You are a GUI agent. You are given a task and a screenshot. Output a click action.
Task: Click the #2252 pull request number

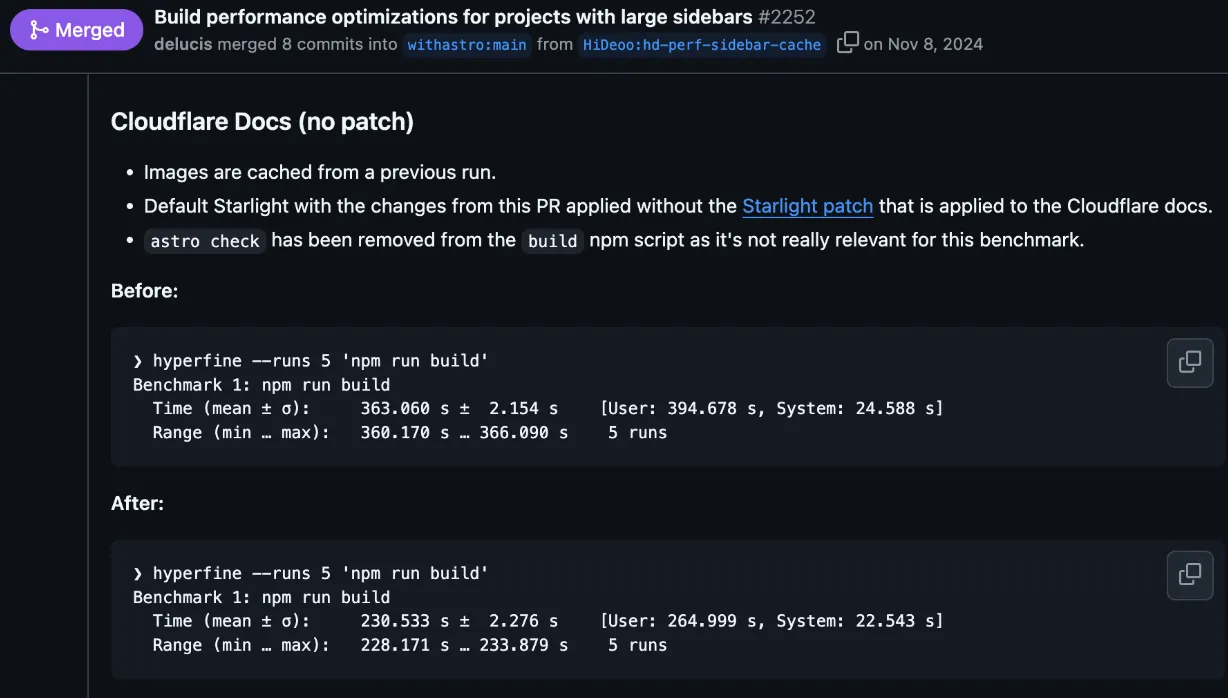point(787,17)
